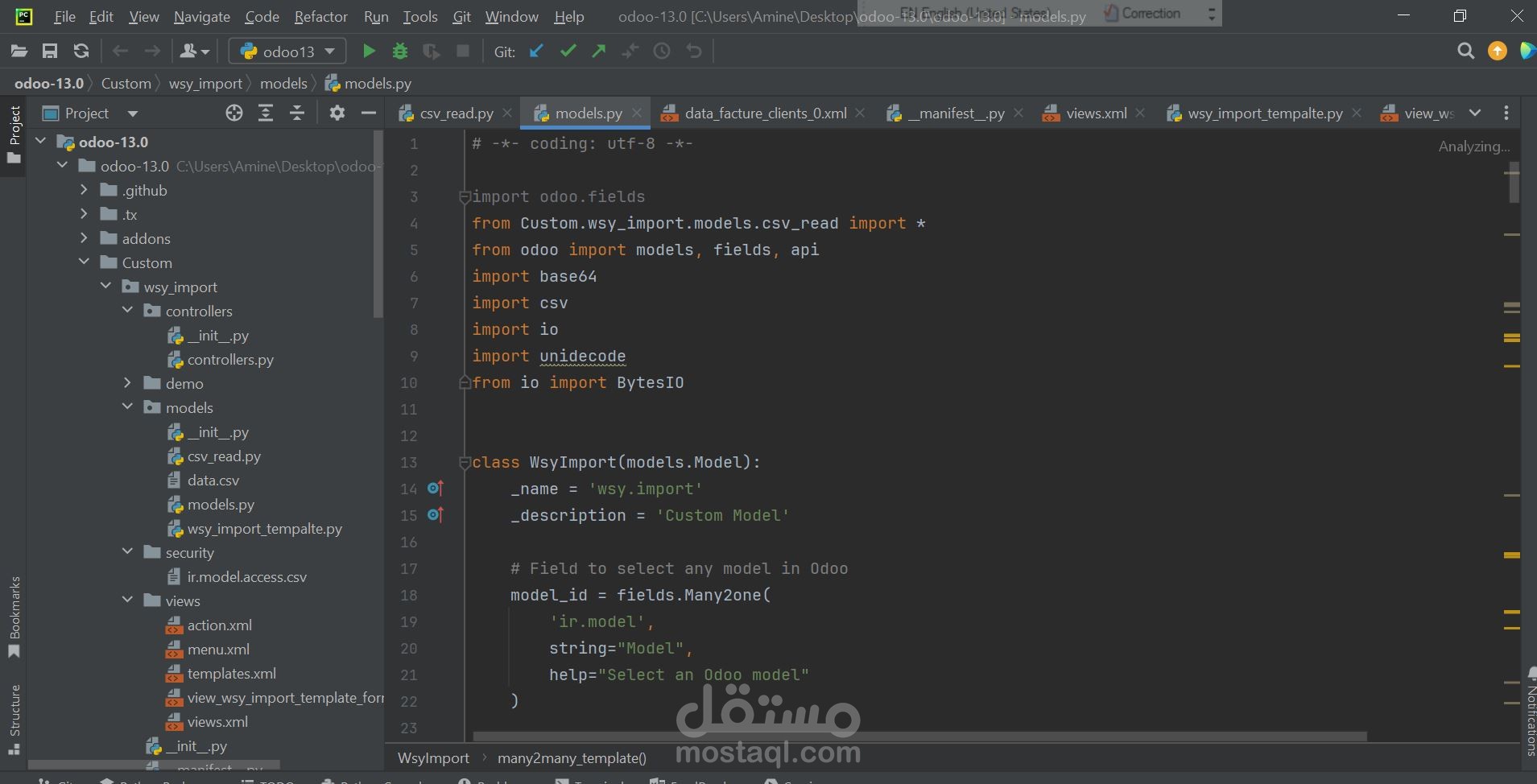
Task: Toggle the Structure tool window side tab
Action: pyautogui.click(x=14, y=719)
